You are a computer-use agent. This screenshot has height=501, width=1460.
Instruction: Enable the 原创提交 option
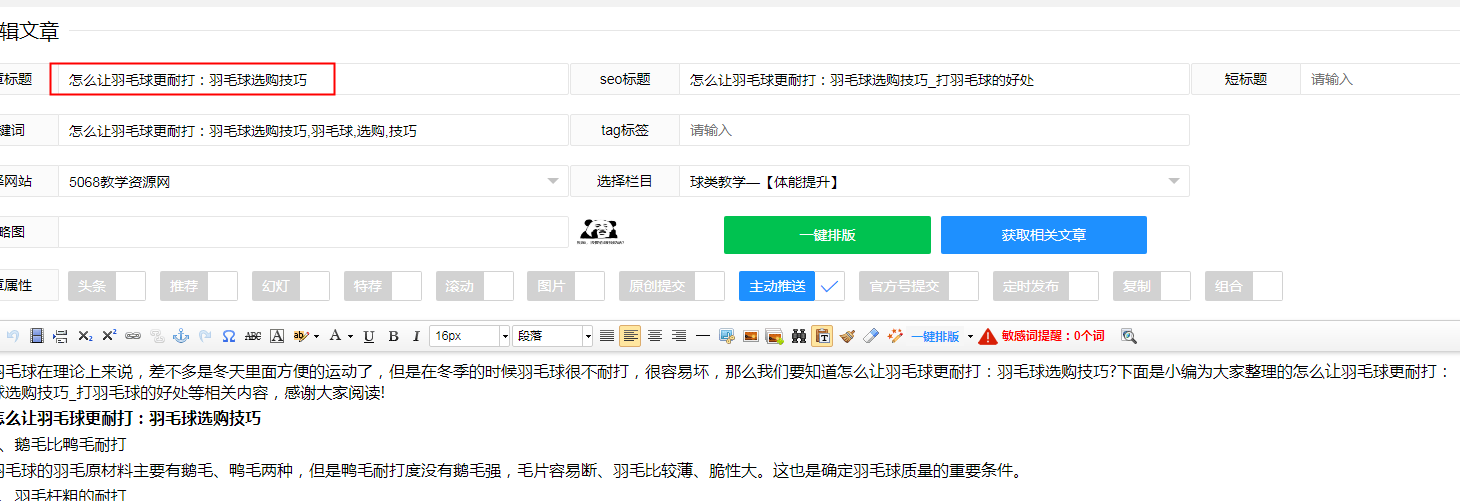tap(710, 286)
